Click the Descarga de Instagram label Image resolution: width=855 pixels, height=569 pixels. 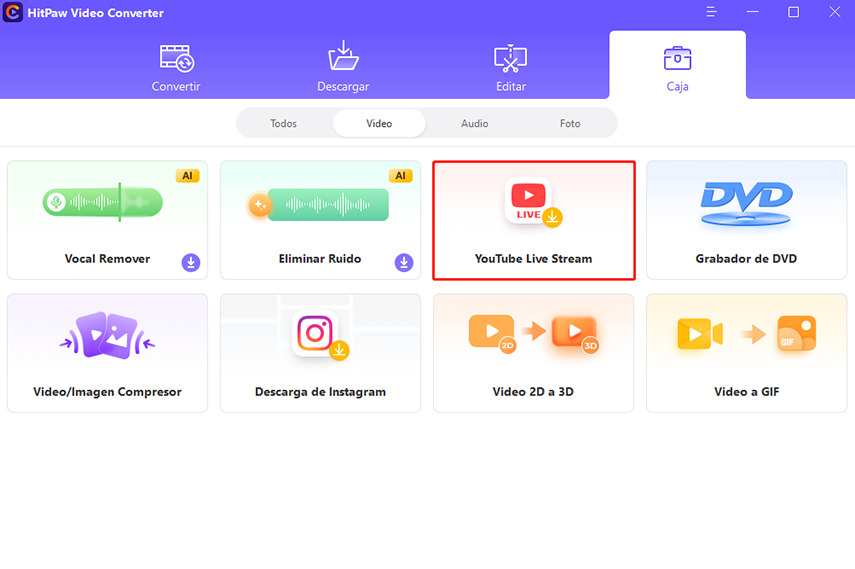pos(320,392)
